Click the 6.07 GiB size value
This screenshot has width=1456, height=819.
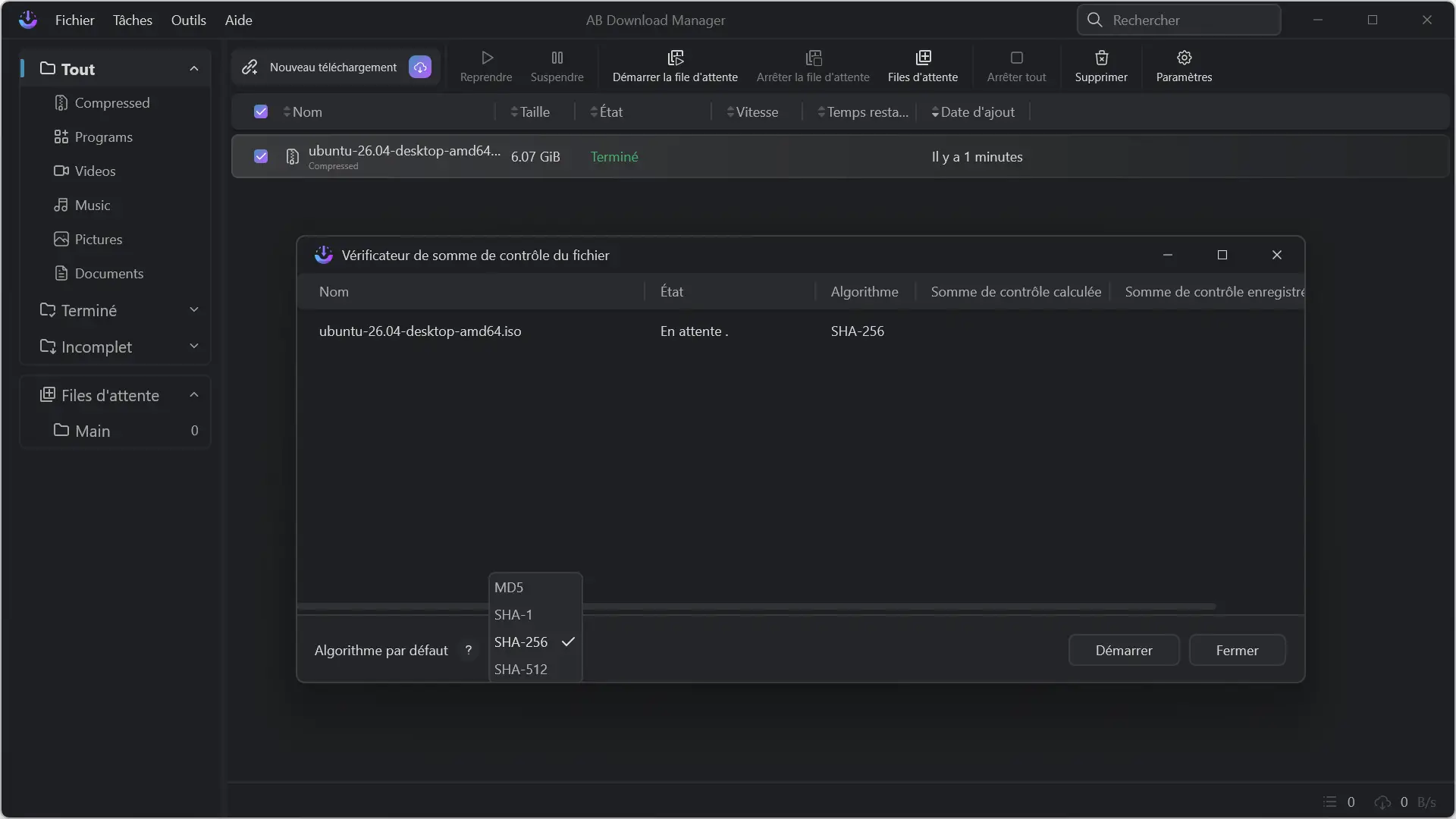[535, 156]
